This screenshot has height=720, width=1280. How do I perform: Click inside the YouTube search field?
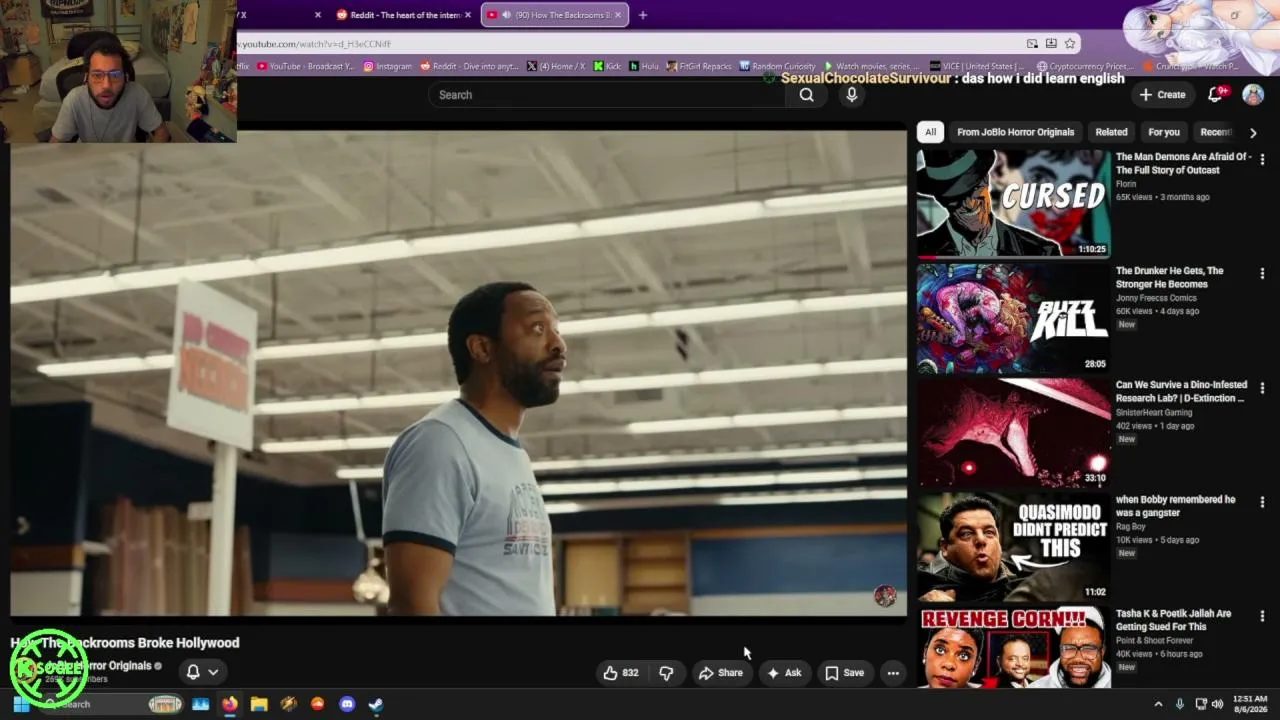pos(607,95)
